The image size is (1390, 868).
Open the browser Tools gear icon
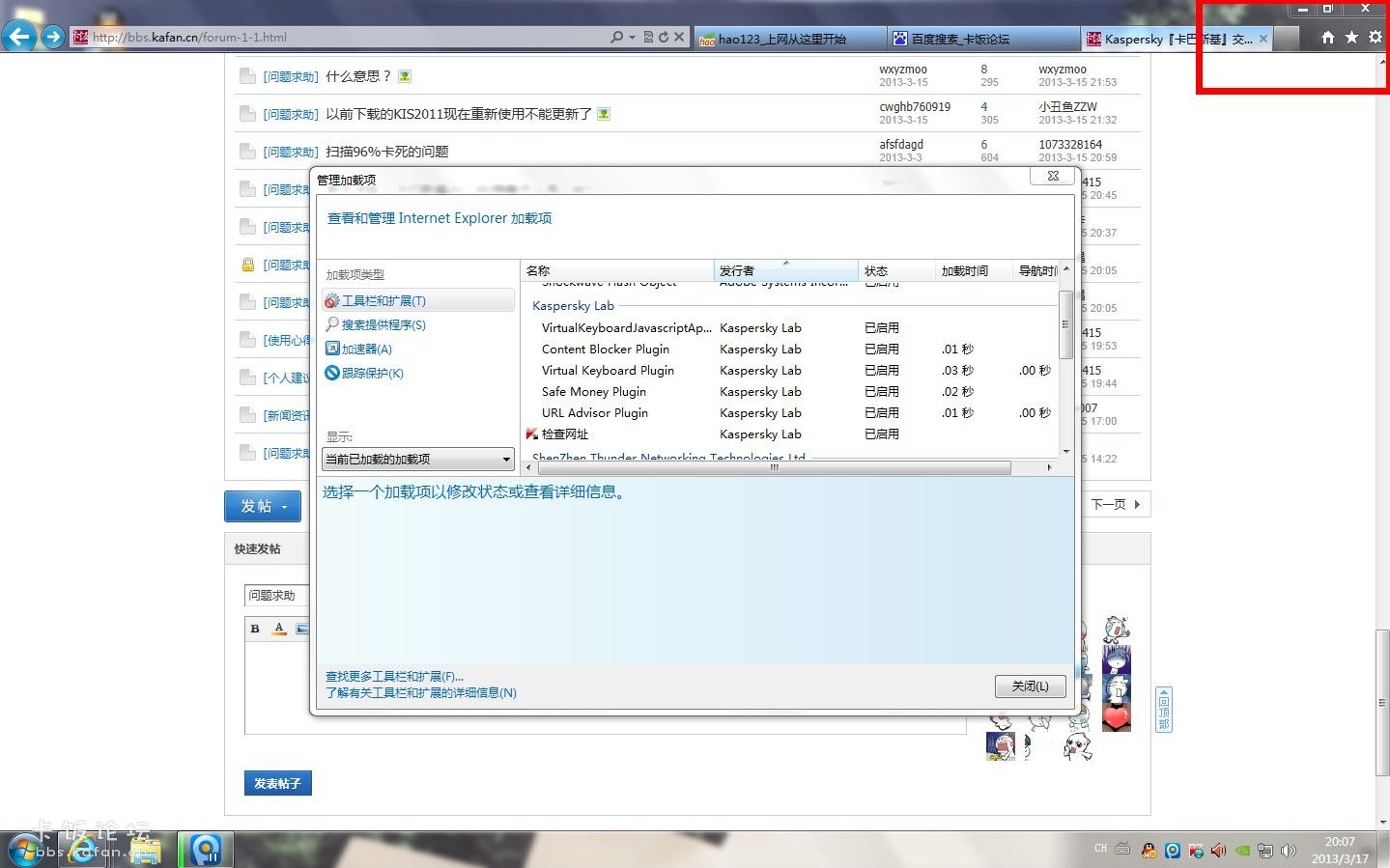[x=1376, y=38]
